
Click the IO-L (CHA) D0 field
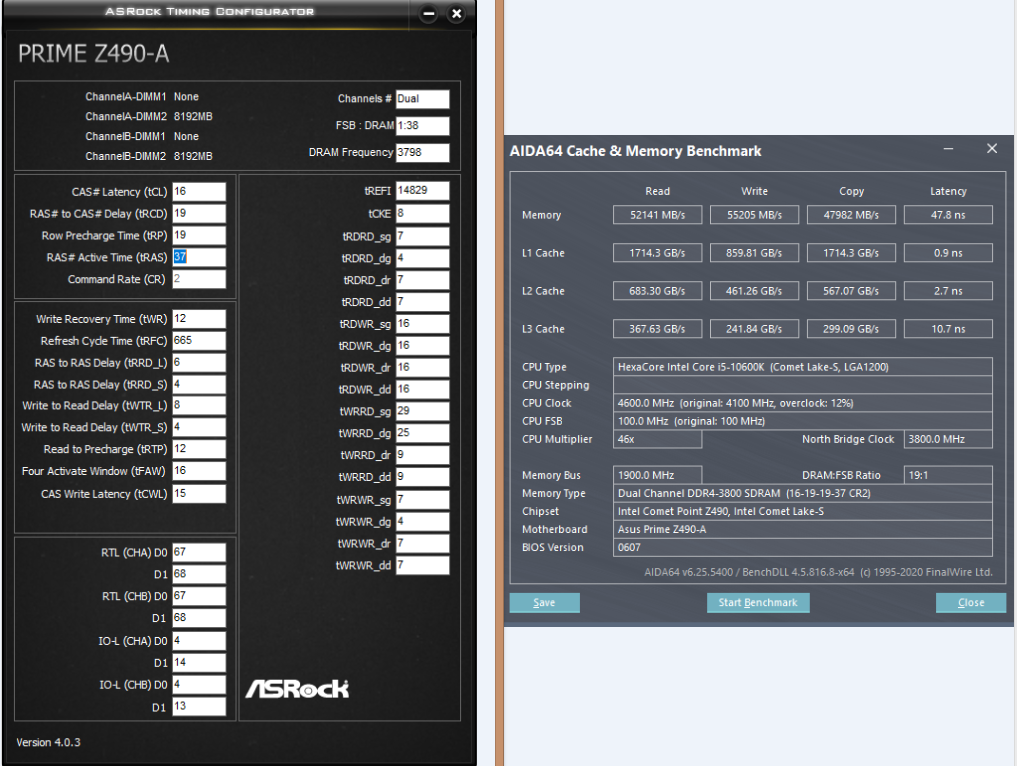tap(198, 641)
